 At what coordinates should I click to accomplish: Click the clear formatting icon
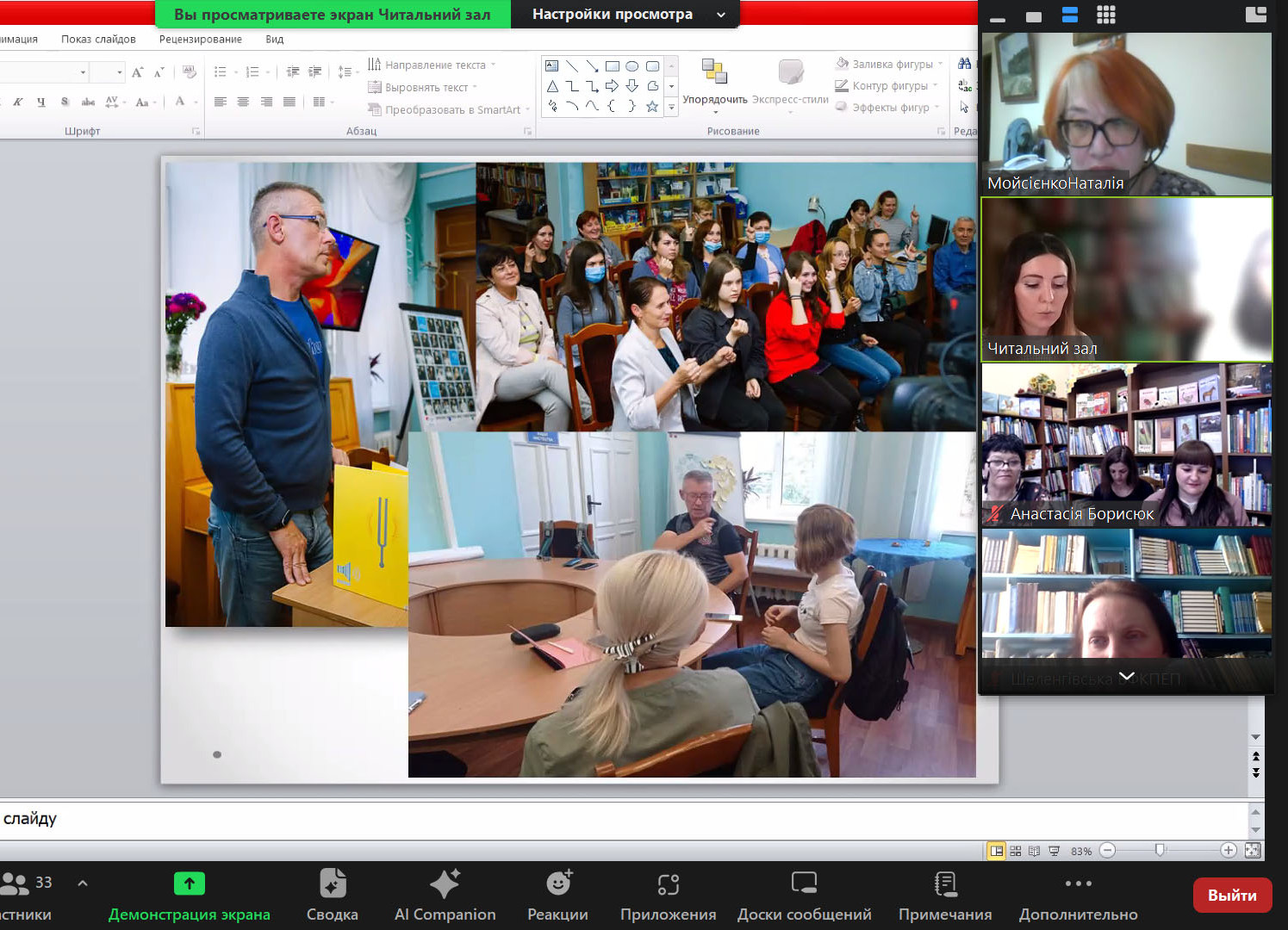pyautogui.click(x=190, y=72)
